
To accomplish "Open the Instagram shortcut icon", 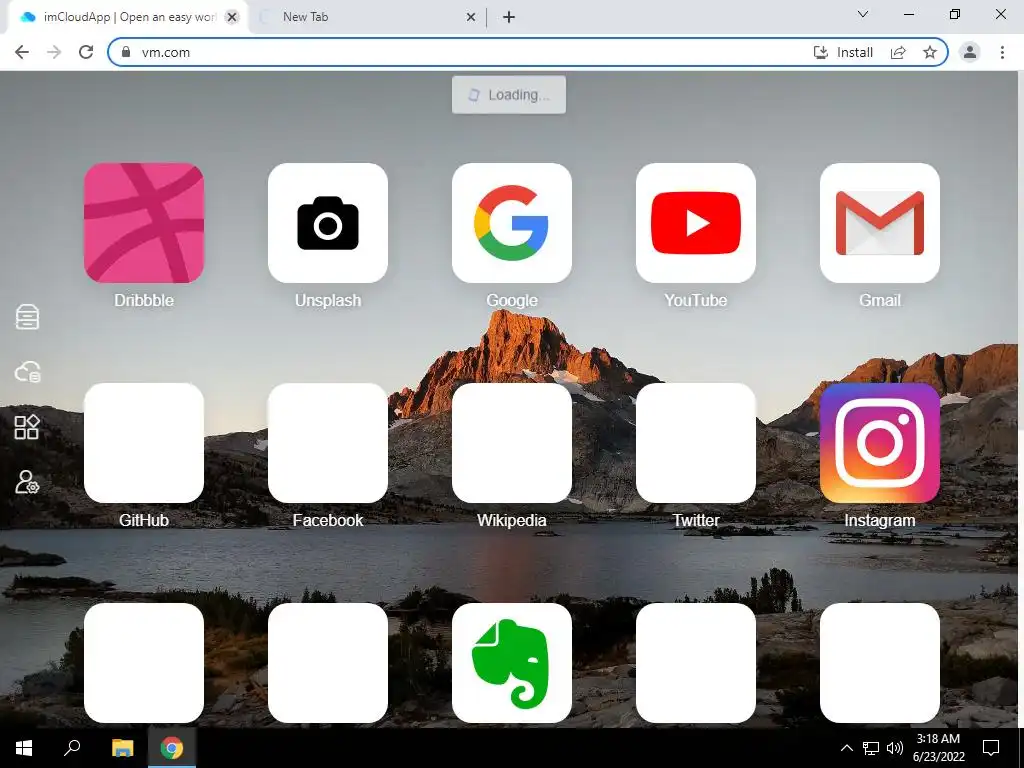I will coord(880,443).
